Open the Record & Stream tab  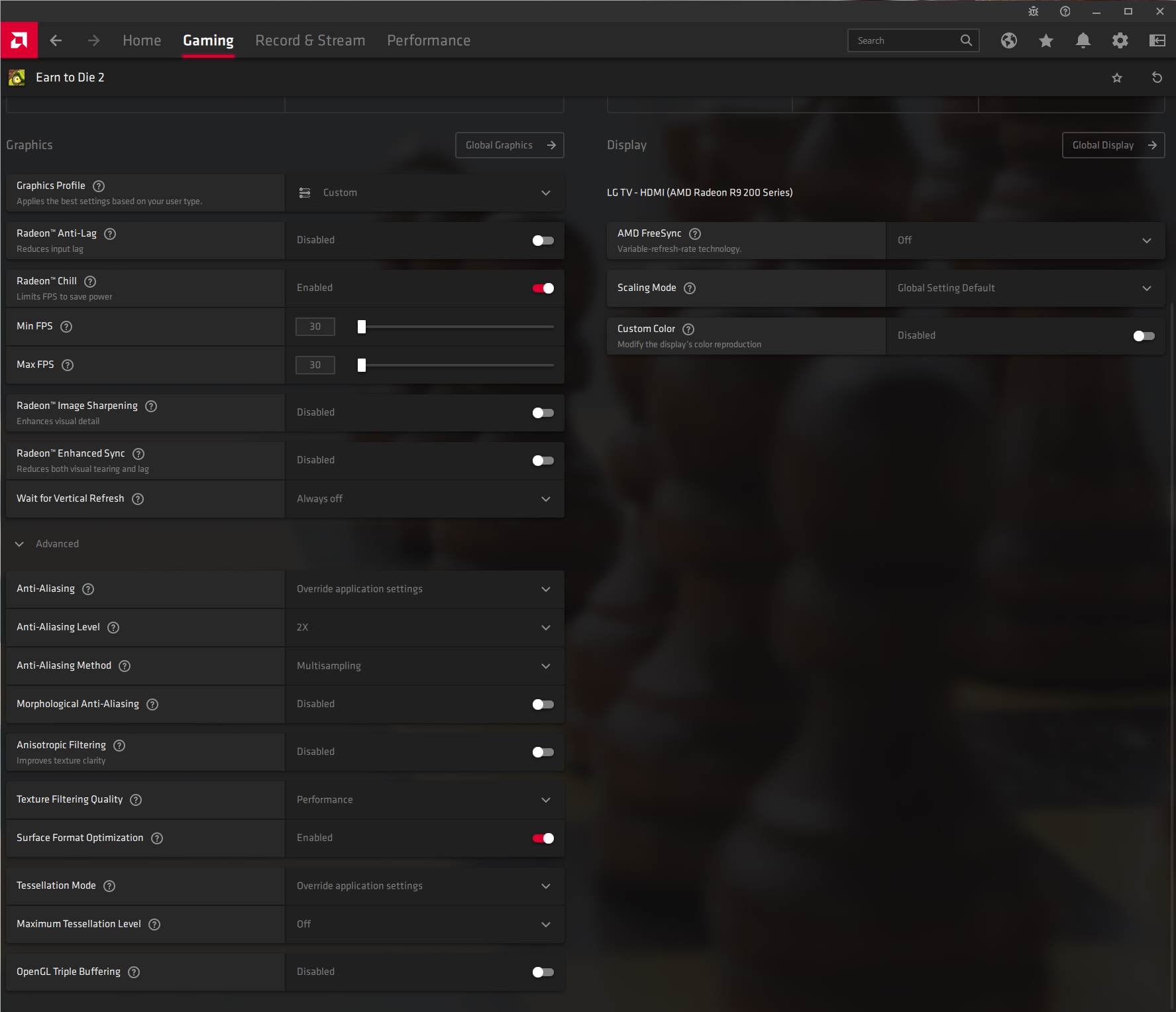[x=310, y=40]
